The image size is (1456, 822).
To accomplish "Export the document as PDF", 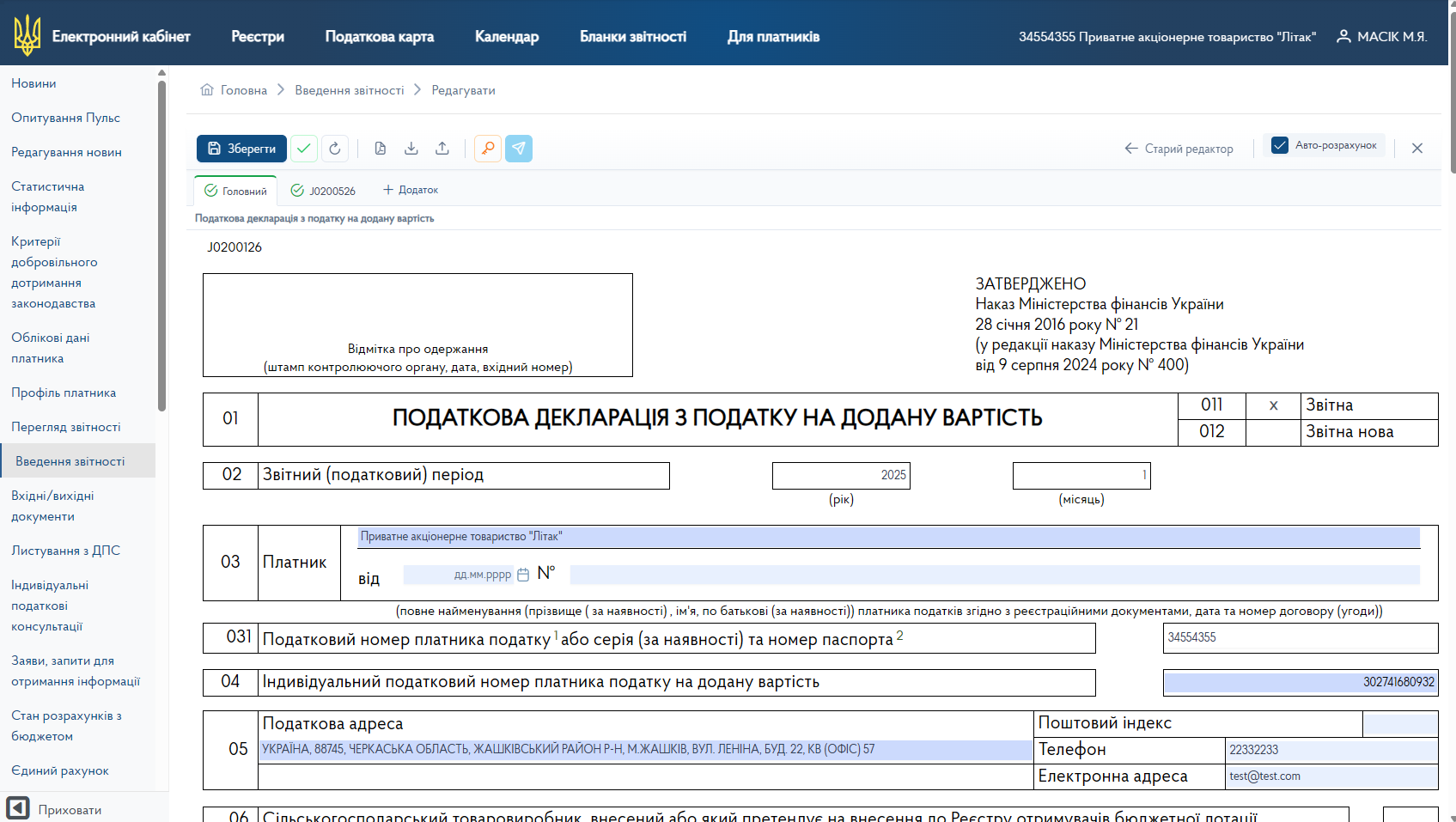I will pos(381,149).
